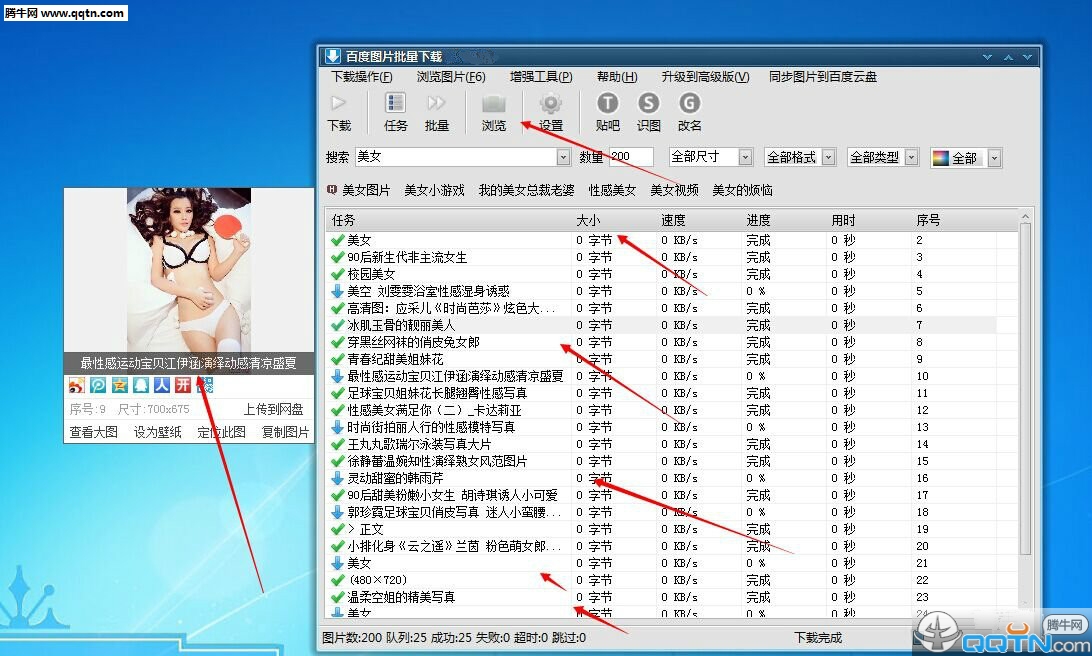Share preview image to QQ penguin icon

141,384
